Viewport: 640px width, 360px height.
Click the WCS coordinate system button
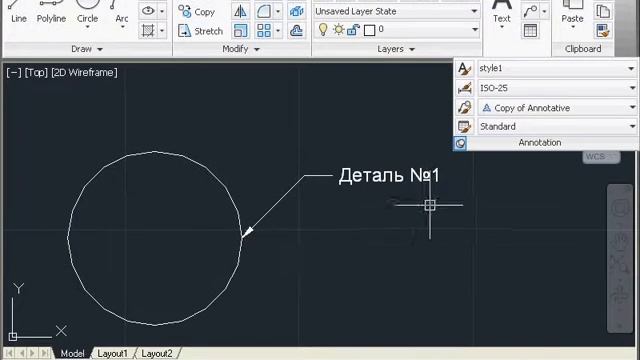pyautogui.click(x=601, y=157)
